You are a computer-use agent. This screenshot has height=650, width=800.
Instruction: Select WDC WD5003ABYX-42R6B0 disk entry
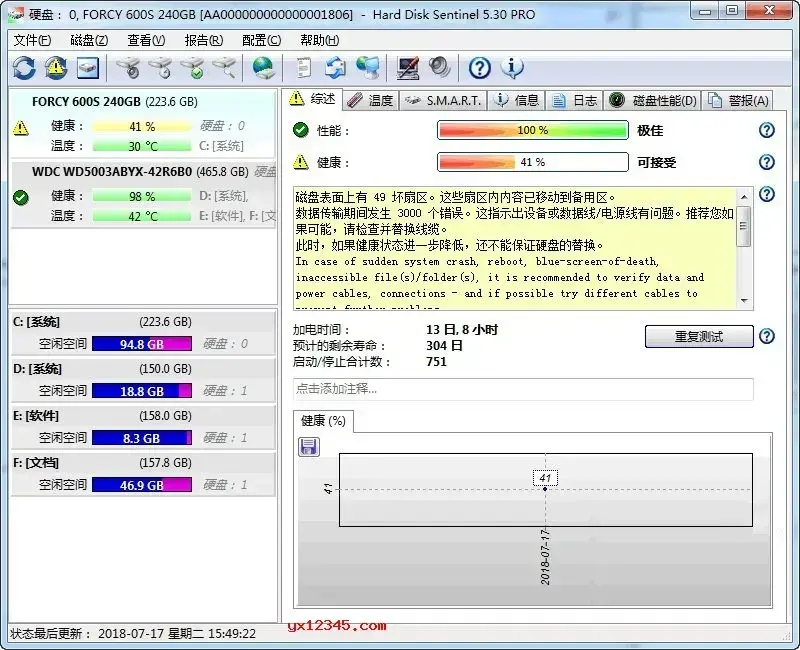coord(143,194)
